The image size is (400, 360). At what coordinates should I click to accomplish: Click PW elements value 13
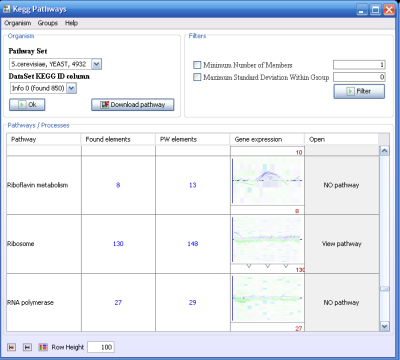[x=193, y=185]
